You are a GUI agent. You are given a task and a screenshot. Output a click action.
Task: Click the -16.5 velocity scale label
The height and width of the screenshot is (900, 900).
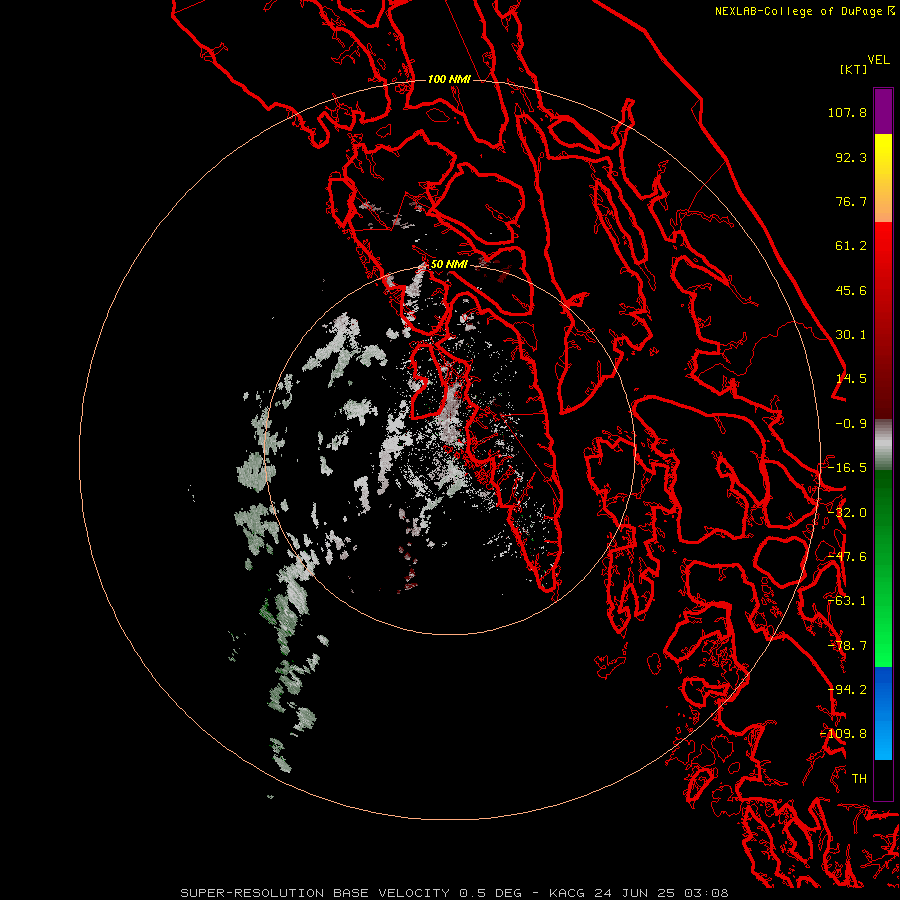847,468
